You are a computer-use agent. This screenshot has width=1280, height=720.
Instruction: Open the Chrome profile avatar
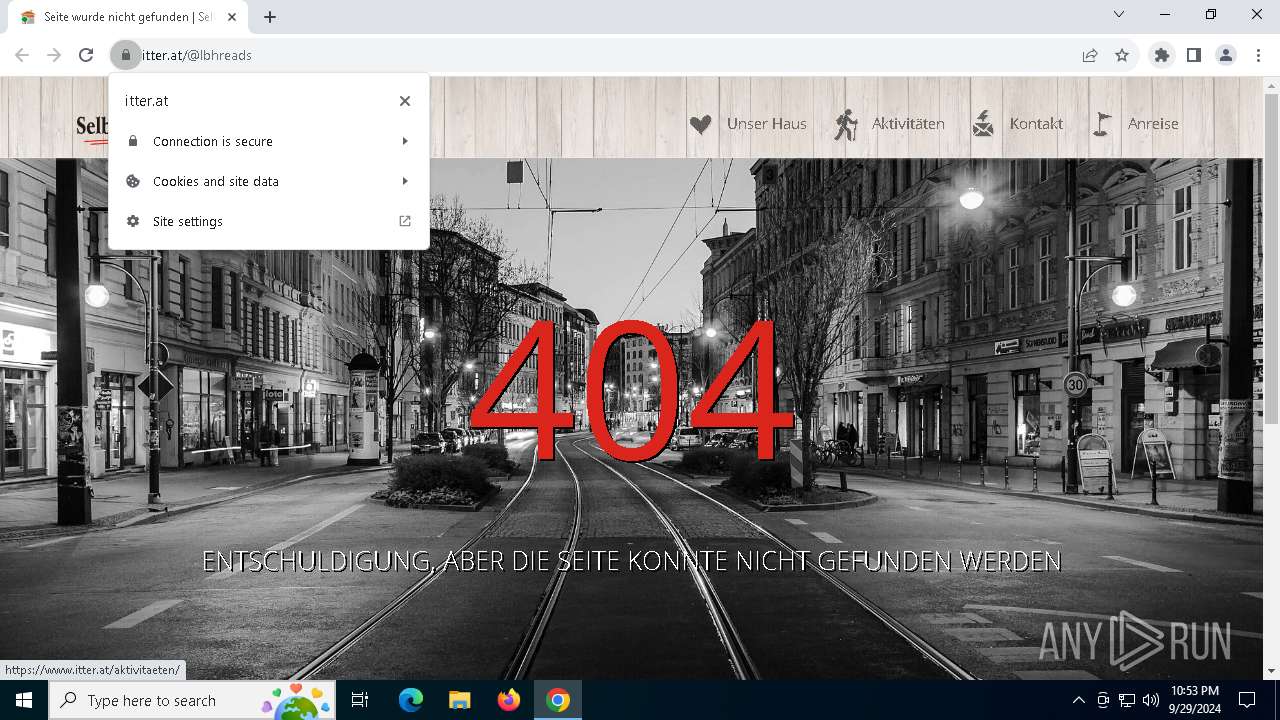coord(1226,55)
